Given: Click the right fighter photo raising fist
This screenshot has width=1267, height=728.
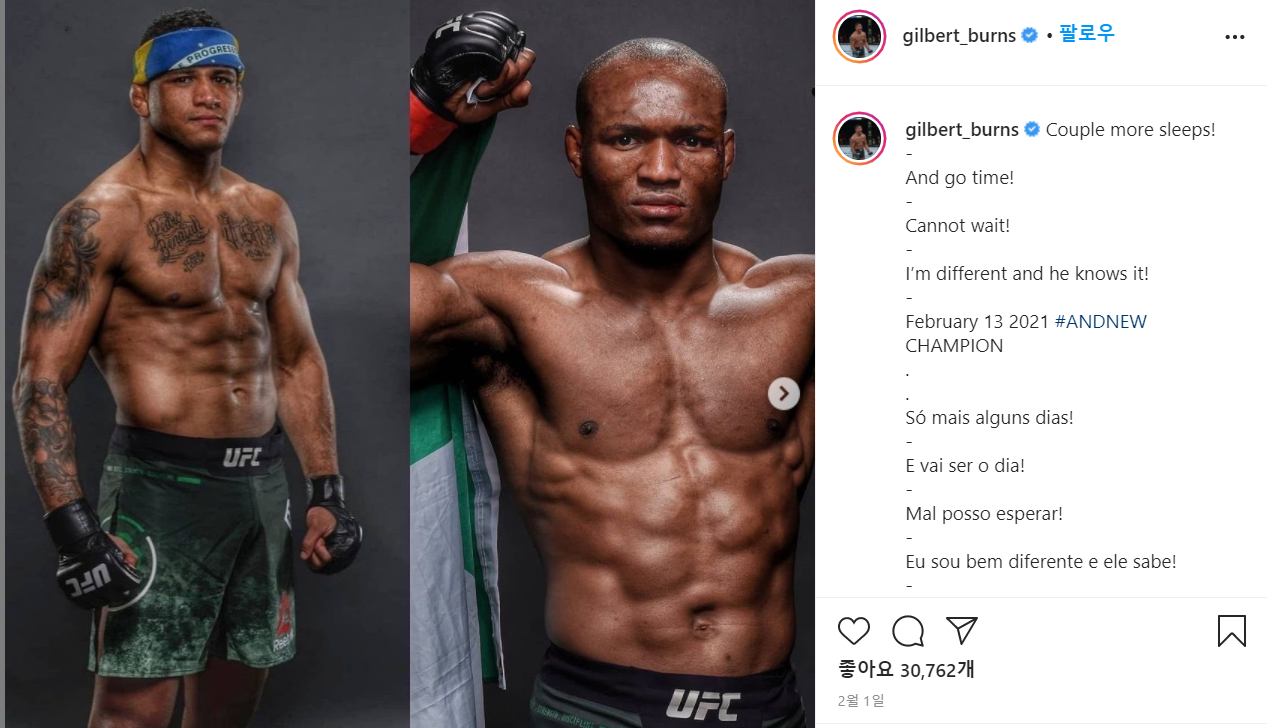Looking at the screenshot, I should pyautogui.click(x=612, y=364).
